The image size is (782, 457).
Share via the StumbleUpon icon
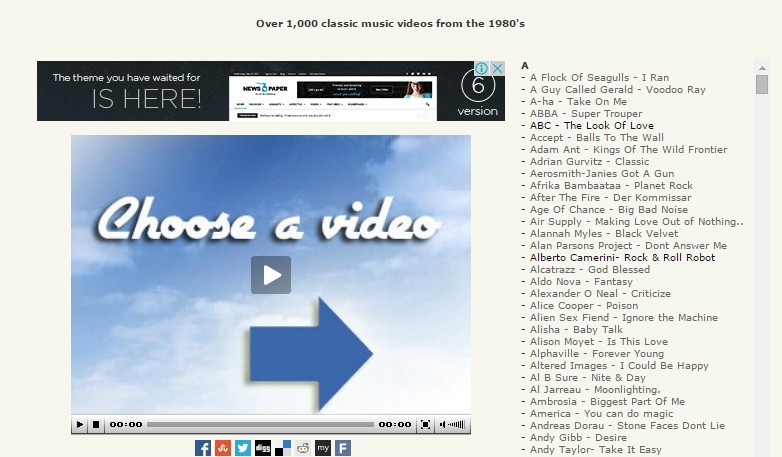coord(223,448)
